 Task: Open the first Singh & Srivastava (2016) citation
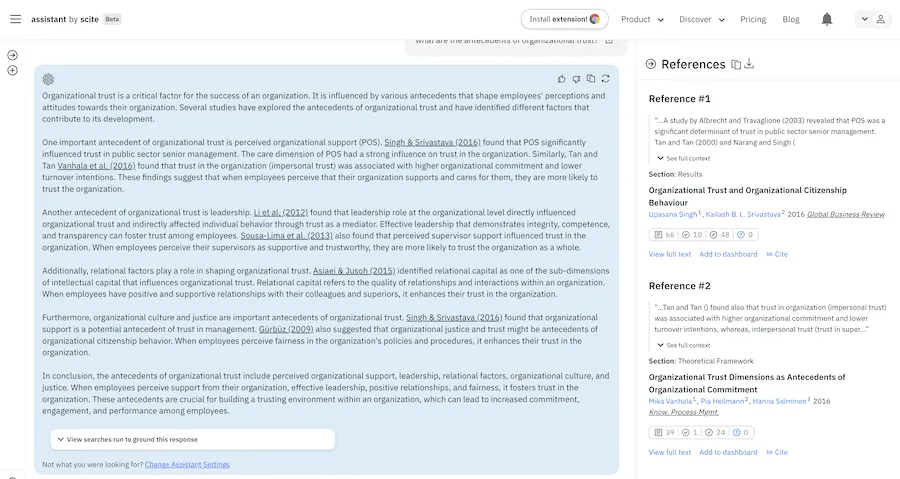click(x=432, y=142)
